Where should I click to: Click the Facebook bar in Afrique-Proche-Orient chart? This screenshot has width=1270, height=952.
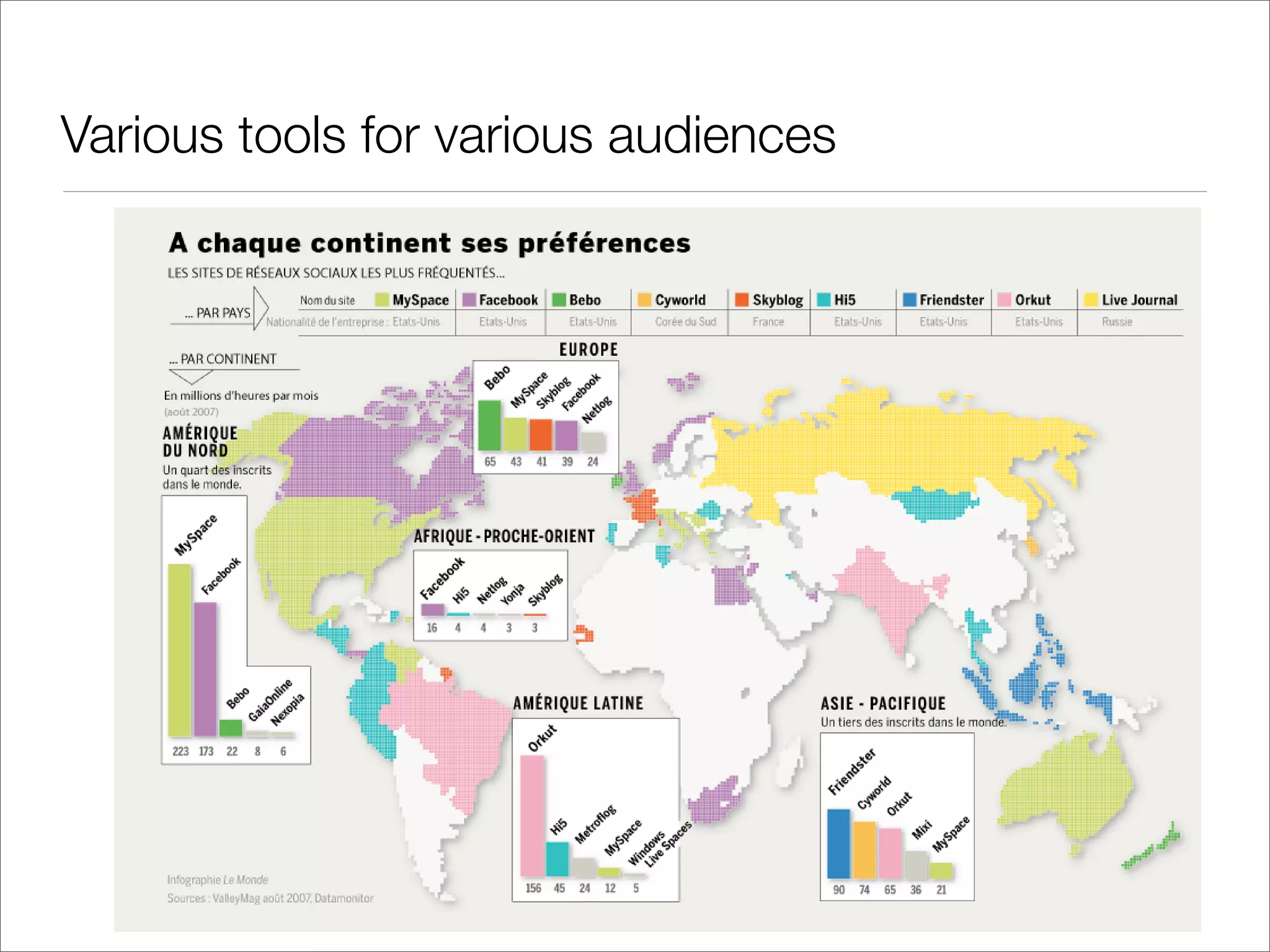(x=432, y=609)
